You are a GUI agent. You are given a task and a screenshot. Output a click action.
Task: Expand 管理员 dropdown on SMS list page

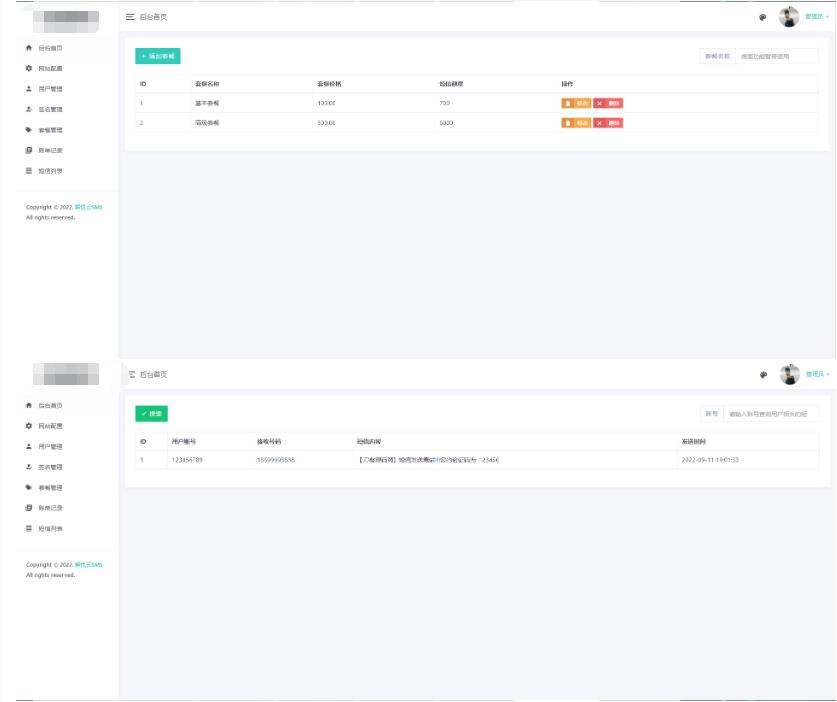[817, 374]
